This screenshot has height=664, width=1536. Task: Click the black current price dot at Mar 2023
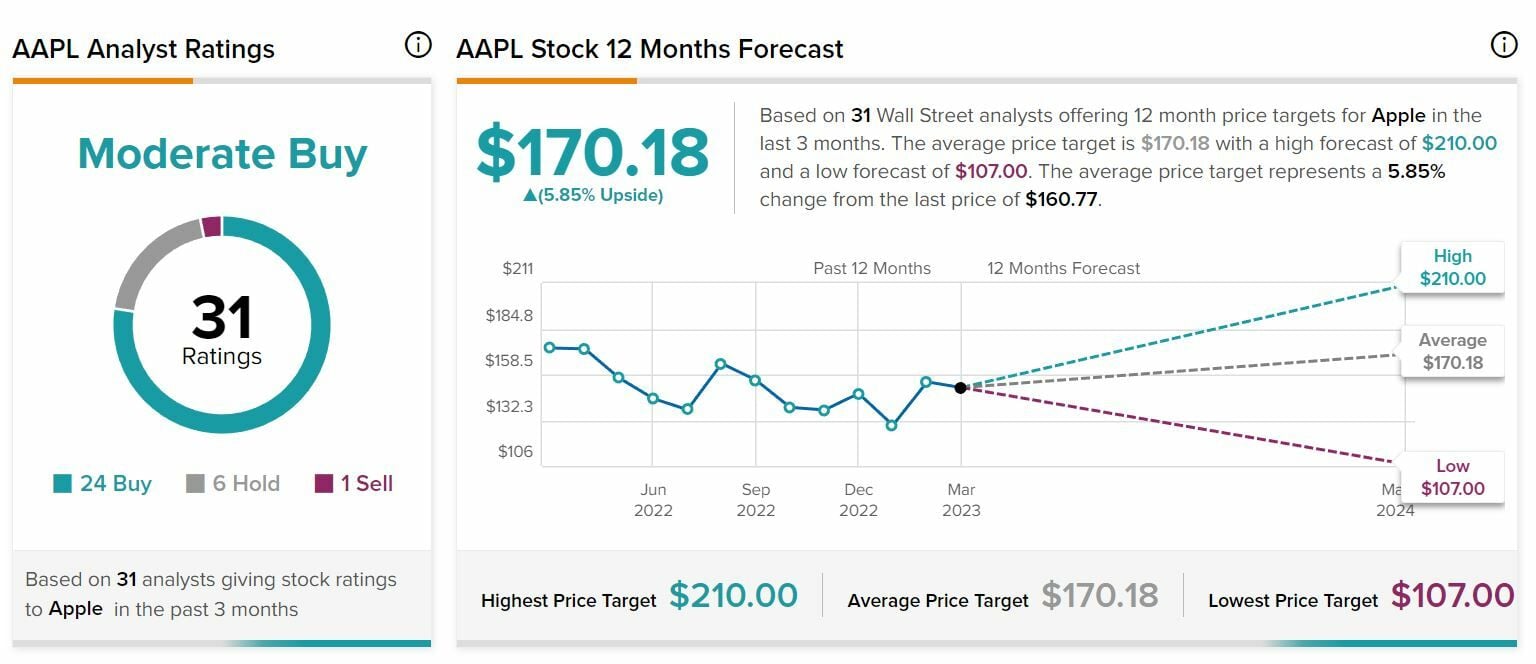tap(960, 387)
